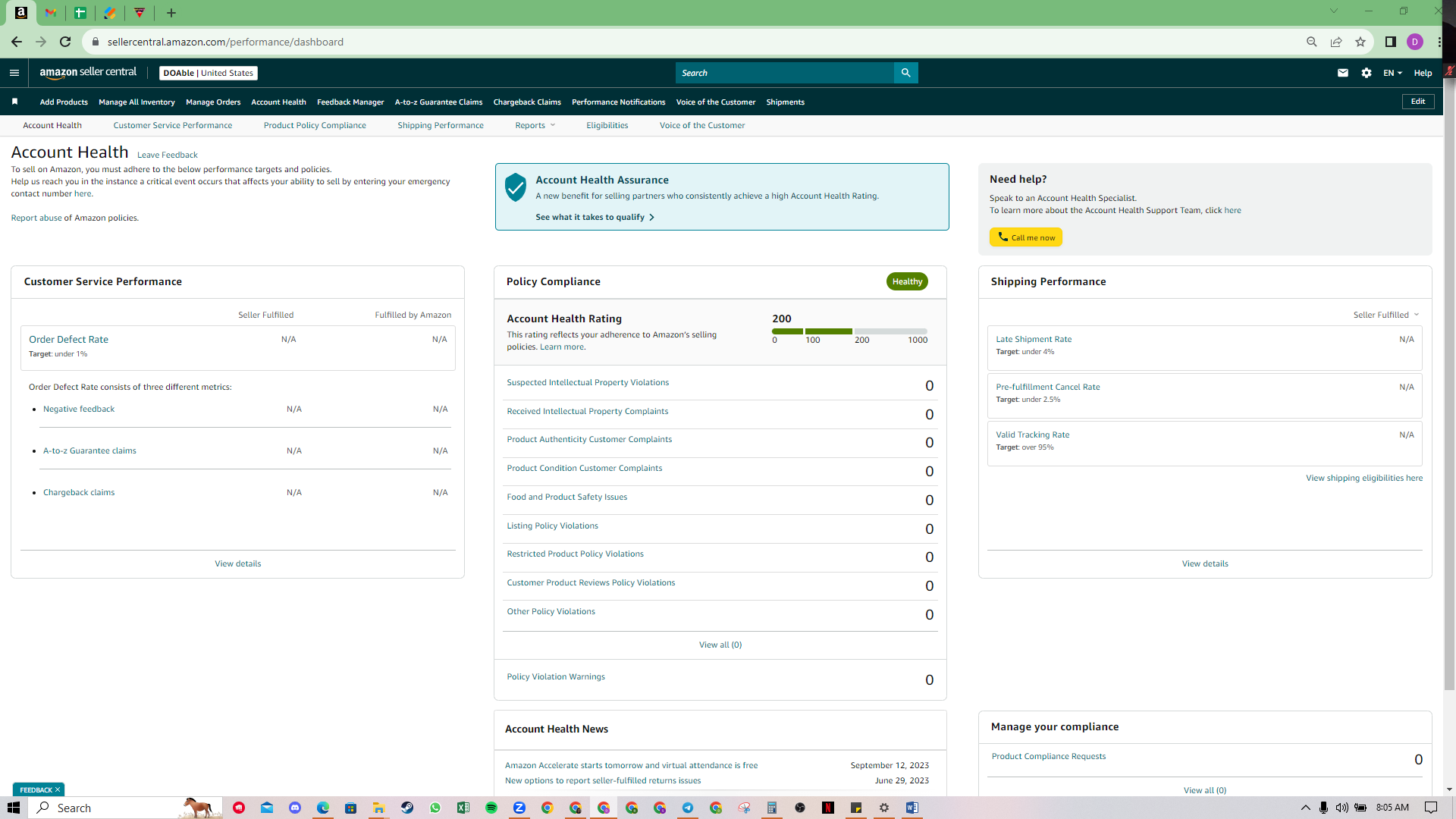Click the Help link in the header
Image resolution: width=1456 pixels, height=819 pixels.
point(1423,73)
